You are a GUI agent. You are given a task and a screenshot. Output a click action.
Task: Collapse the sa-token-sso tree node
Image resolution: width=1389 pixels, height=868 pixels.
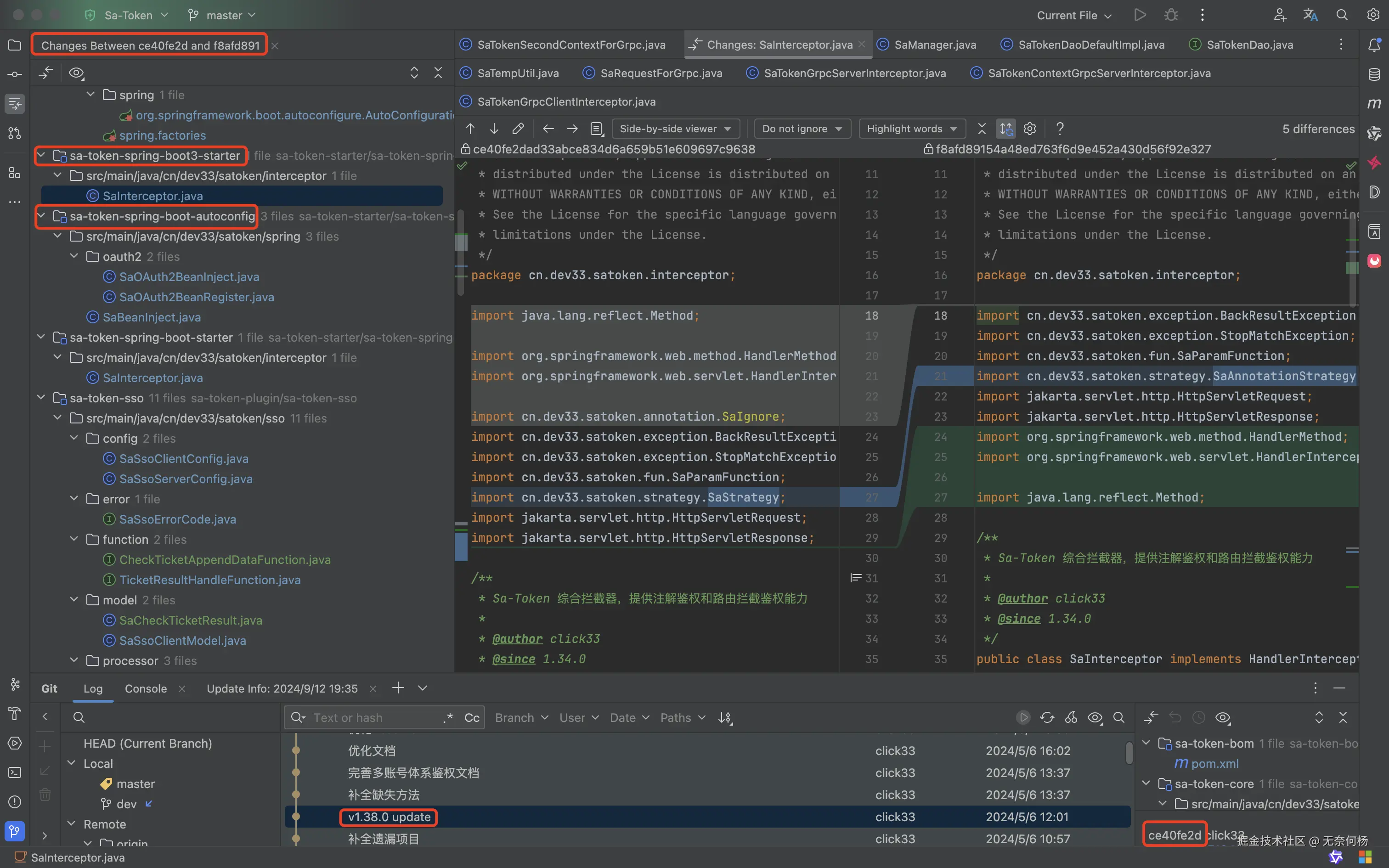click(41, 398)
